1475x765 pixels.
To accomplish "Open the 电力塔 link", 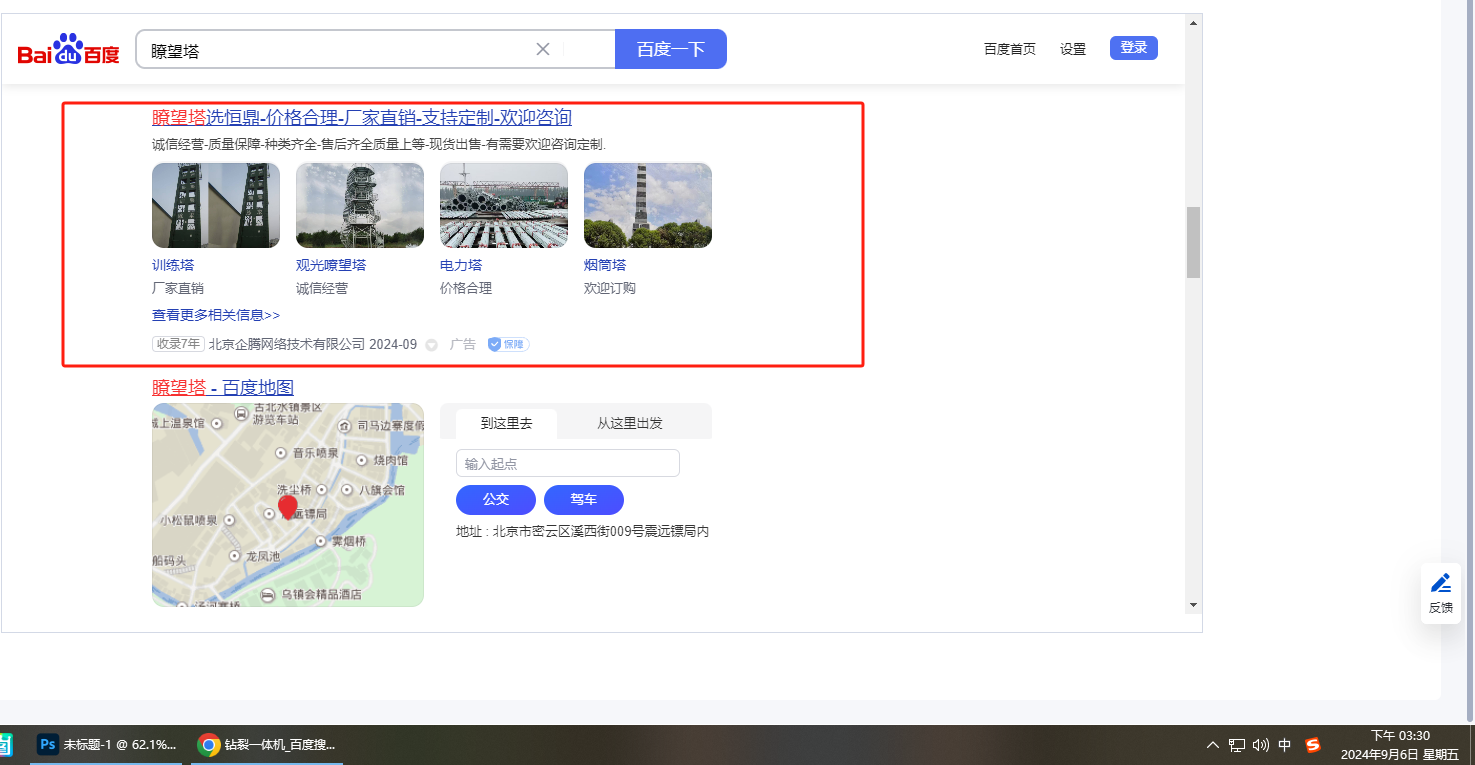I will (x=461, y=265).
